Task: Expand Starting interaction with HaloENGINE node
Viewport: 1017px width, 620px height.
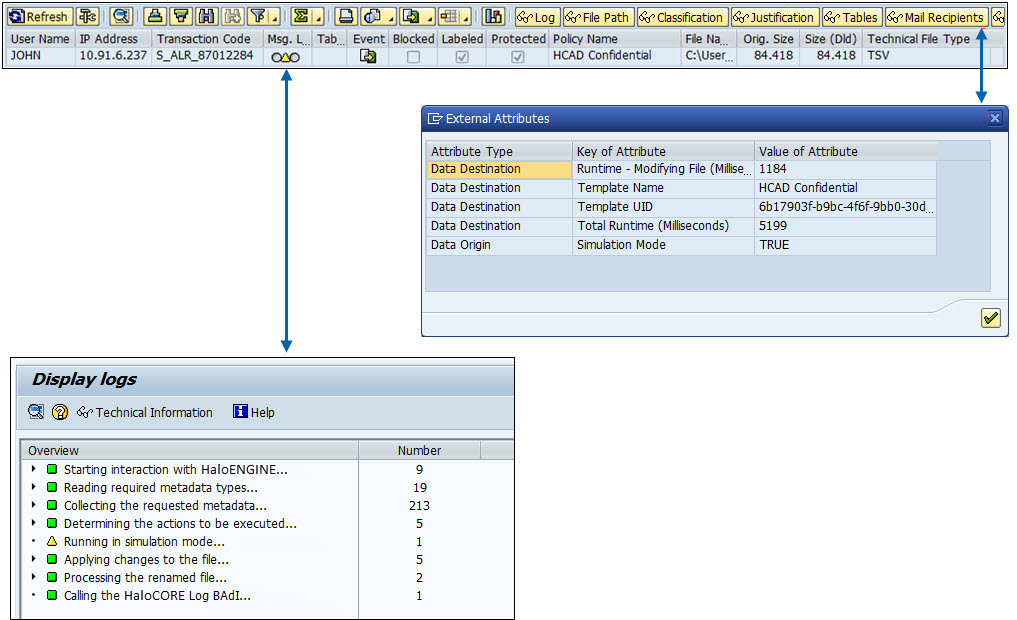Action: [x=33, y=469]
